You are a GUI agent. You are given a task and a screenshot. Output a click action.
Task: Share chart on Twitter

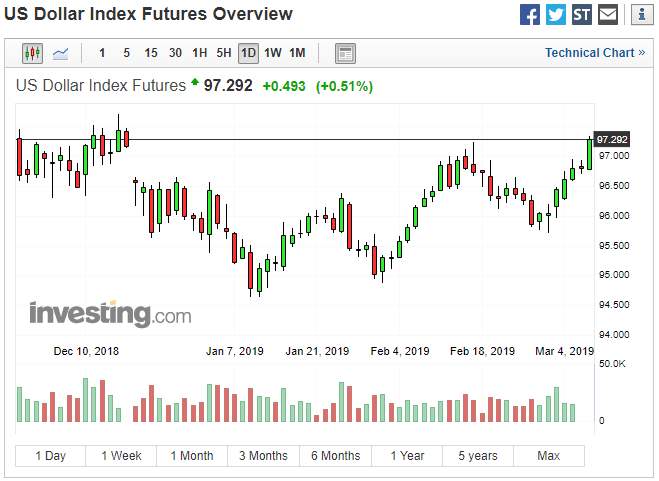556,15
